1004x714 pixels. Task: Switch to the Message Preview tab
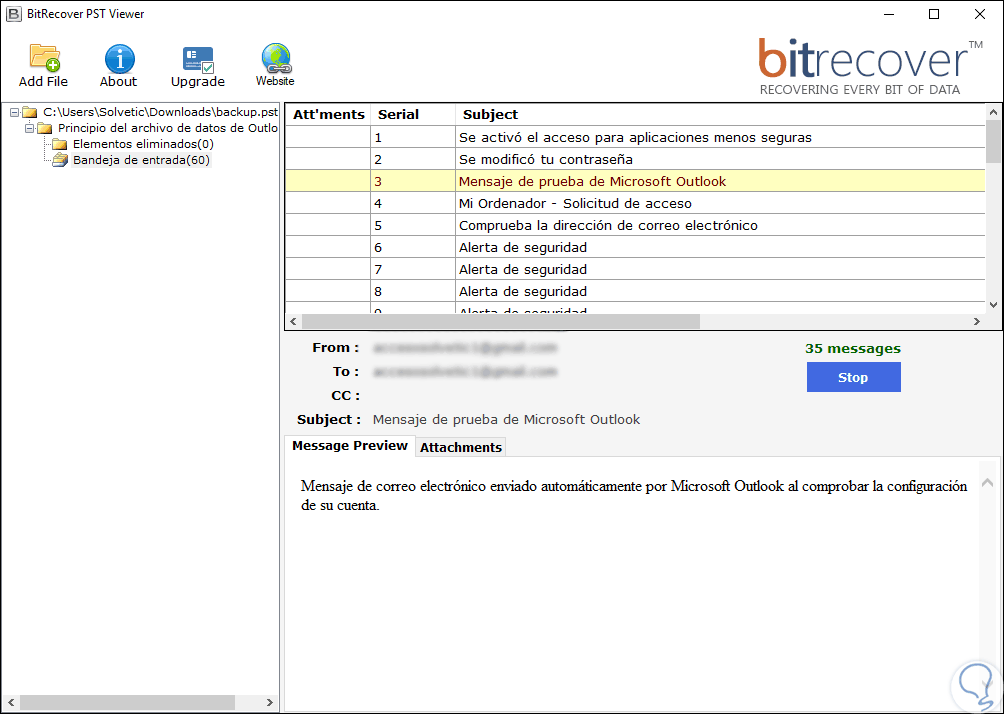350,446
